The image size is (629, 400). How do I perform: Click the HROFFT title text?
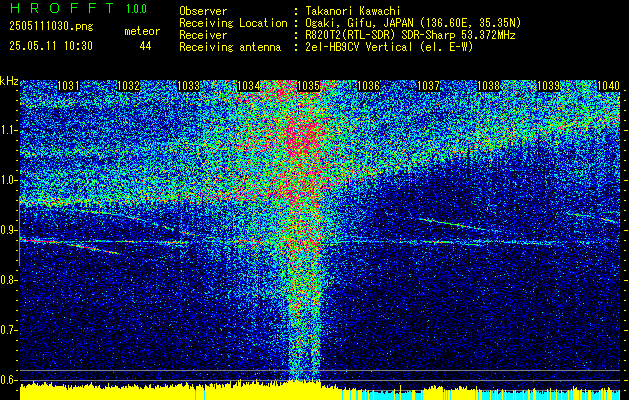pyautogui.click(x=62, y=8)
